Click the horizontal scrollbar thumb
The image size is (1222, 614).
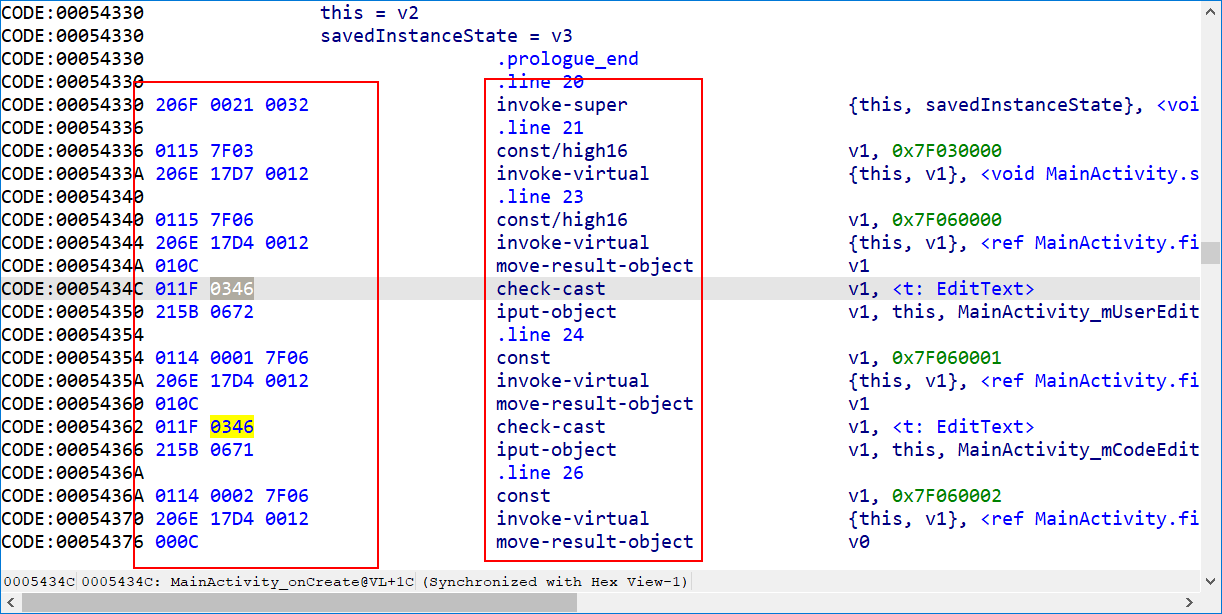pyautogui.click(x=300, y=602)
